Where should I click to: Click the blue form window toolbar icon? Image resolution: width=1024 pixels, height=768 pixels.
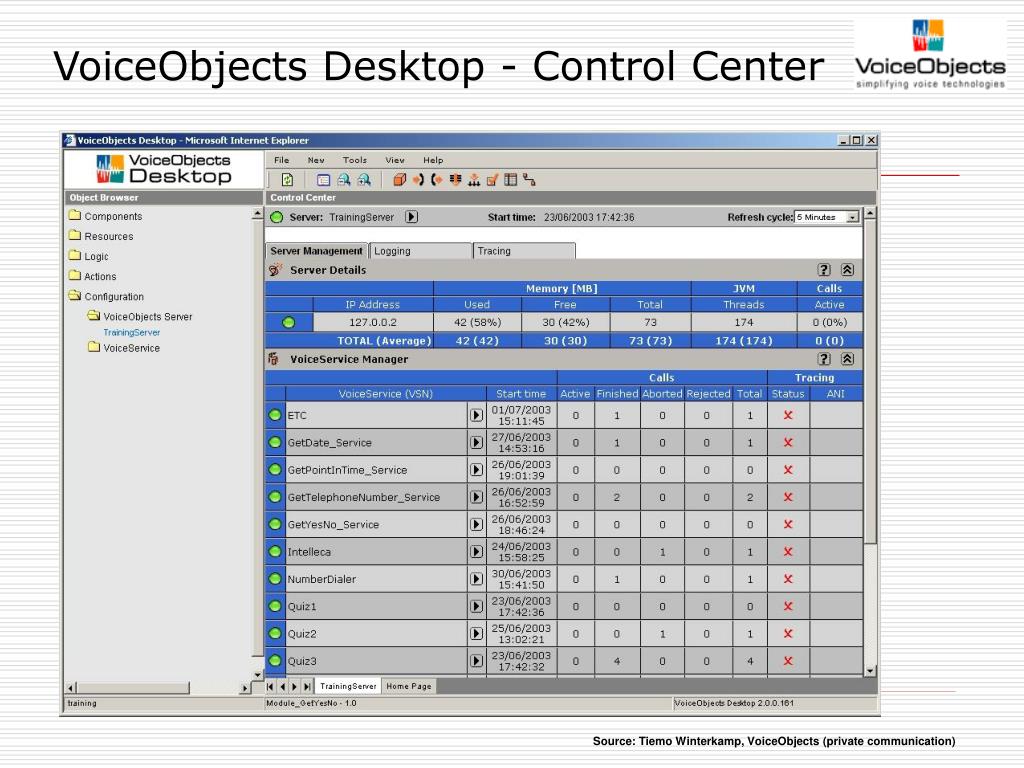[323, 180]
